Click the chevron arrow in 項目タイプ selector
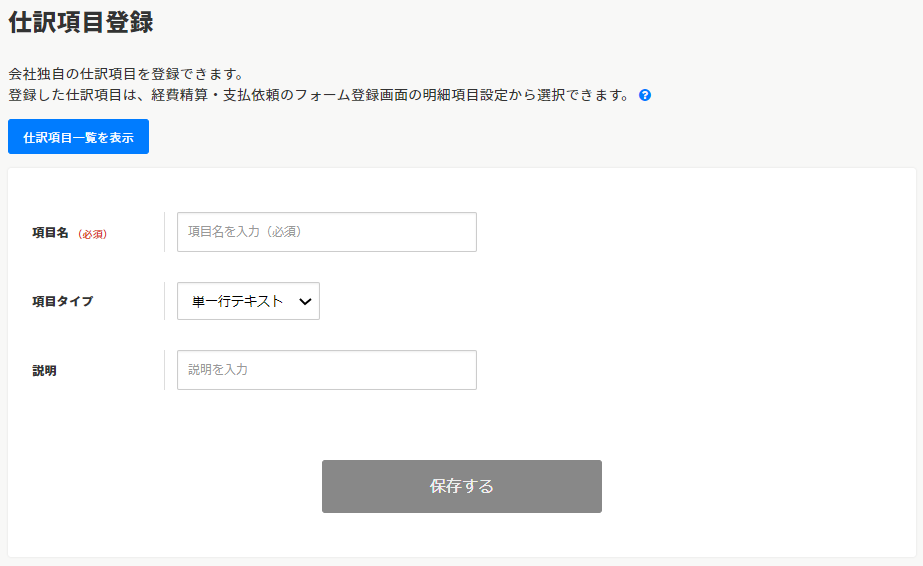The height and width of the screenshot is (566, 923). [x=305, y=301]
